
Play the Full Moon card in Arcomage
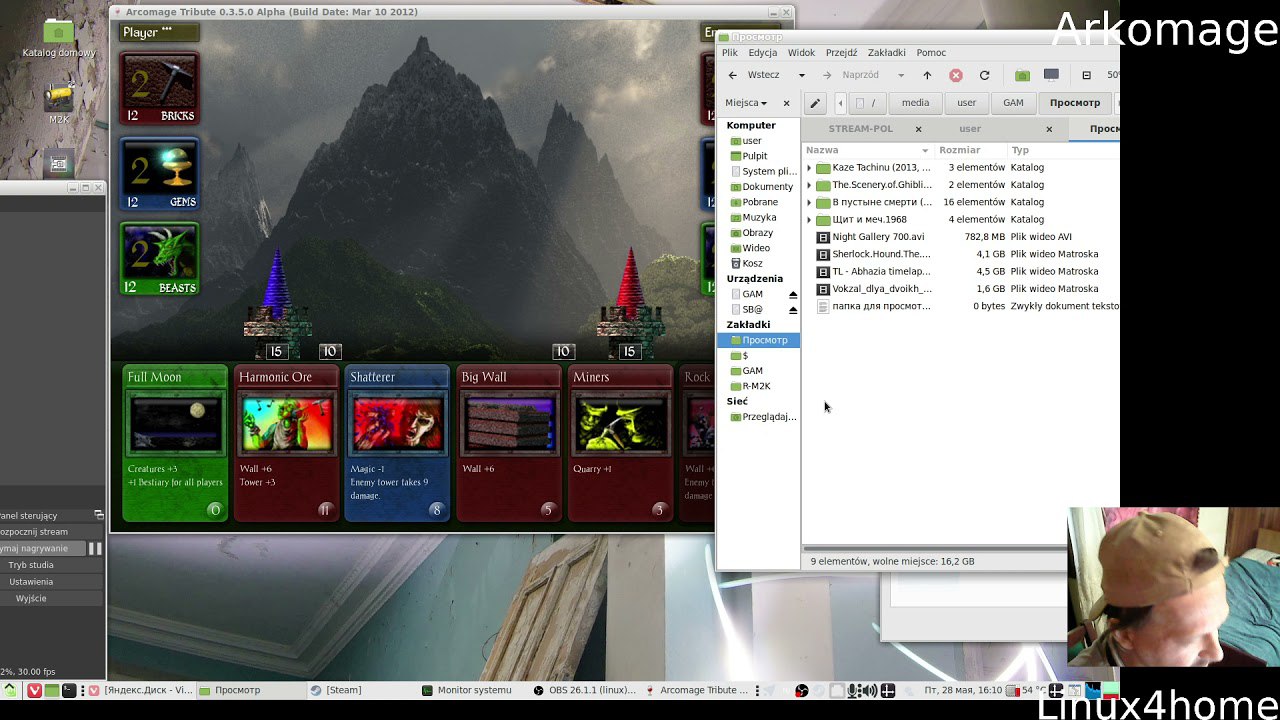175,444
